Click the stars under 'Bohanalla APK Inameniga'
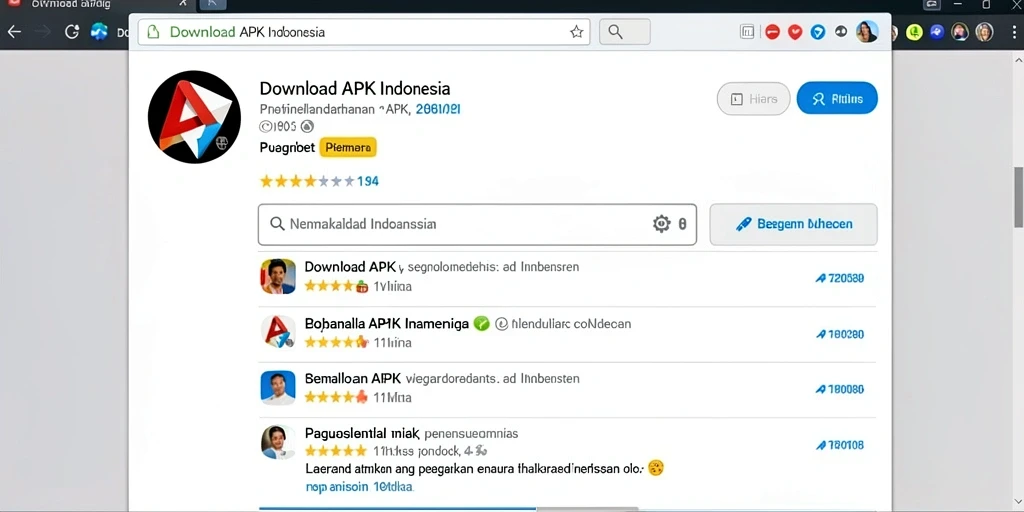Image resolution: width=1024 pixels, height=512 pixels. point(337,342)
